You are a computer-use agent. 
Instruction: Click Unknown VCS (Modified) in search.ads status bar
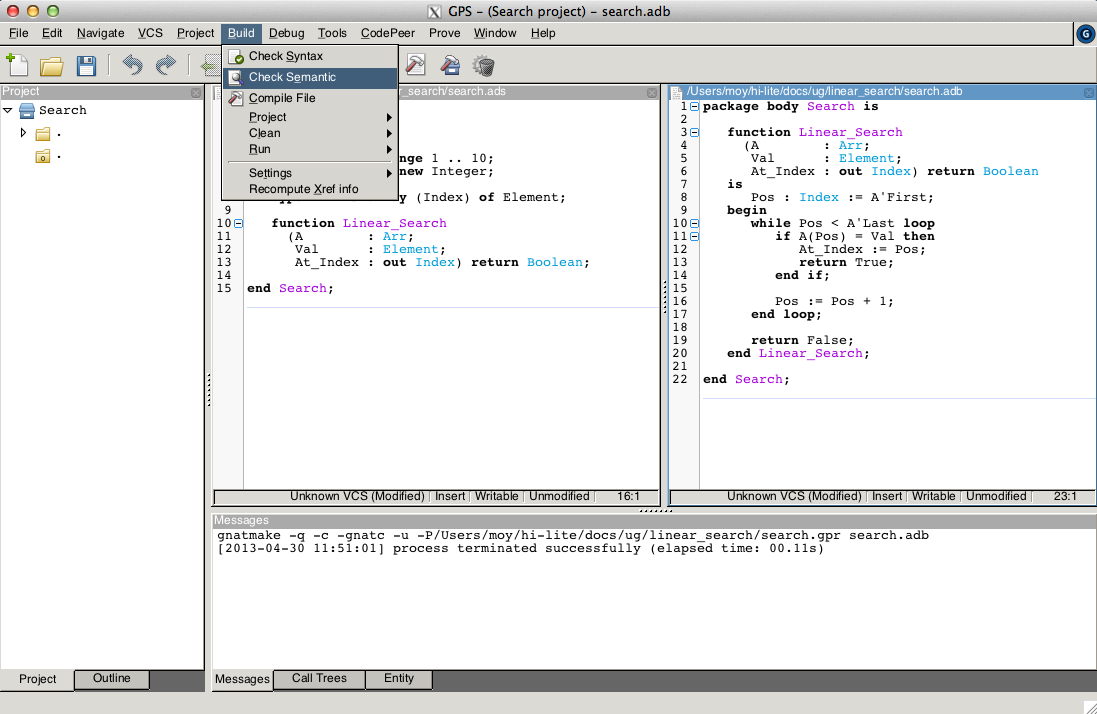pos(358,496)
